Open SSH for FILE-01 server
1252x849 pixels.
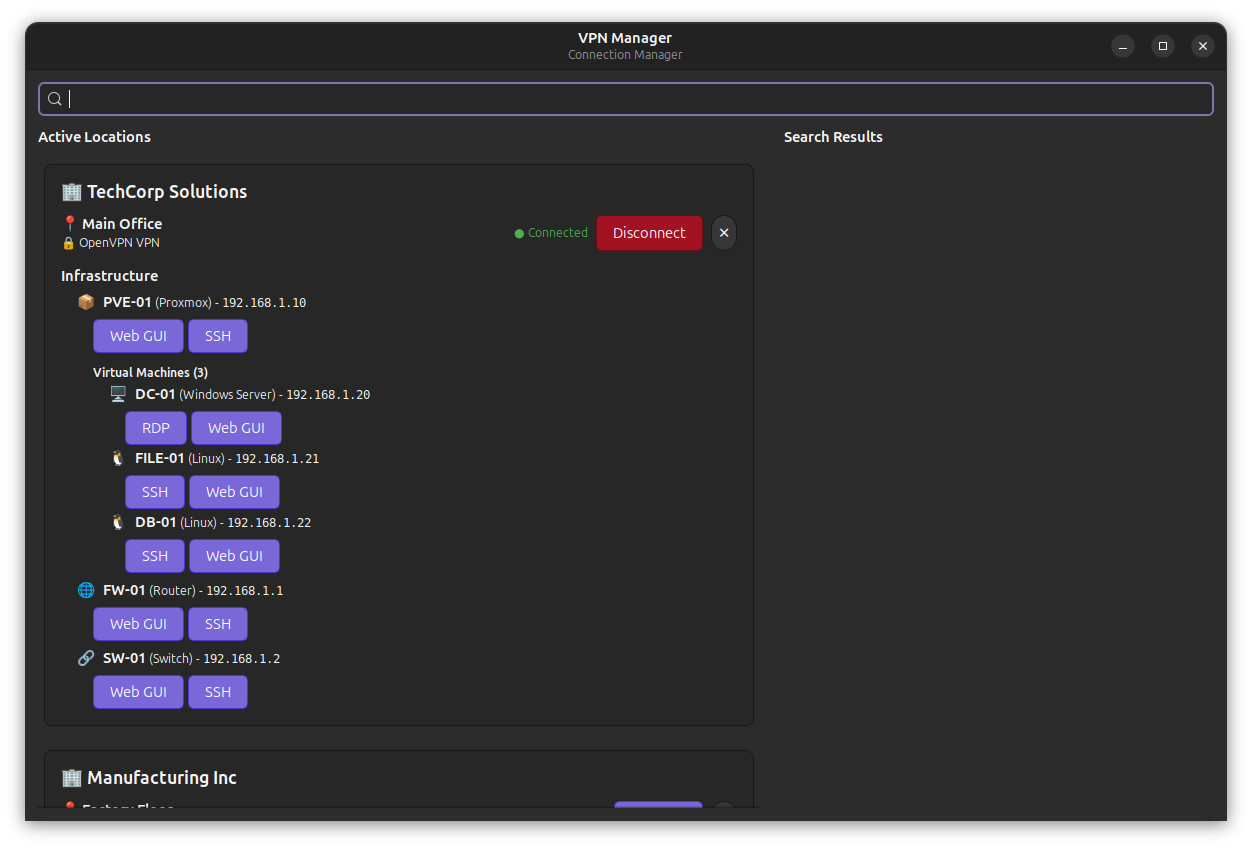click(x=155, y=492)
